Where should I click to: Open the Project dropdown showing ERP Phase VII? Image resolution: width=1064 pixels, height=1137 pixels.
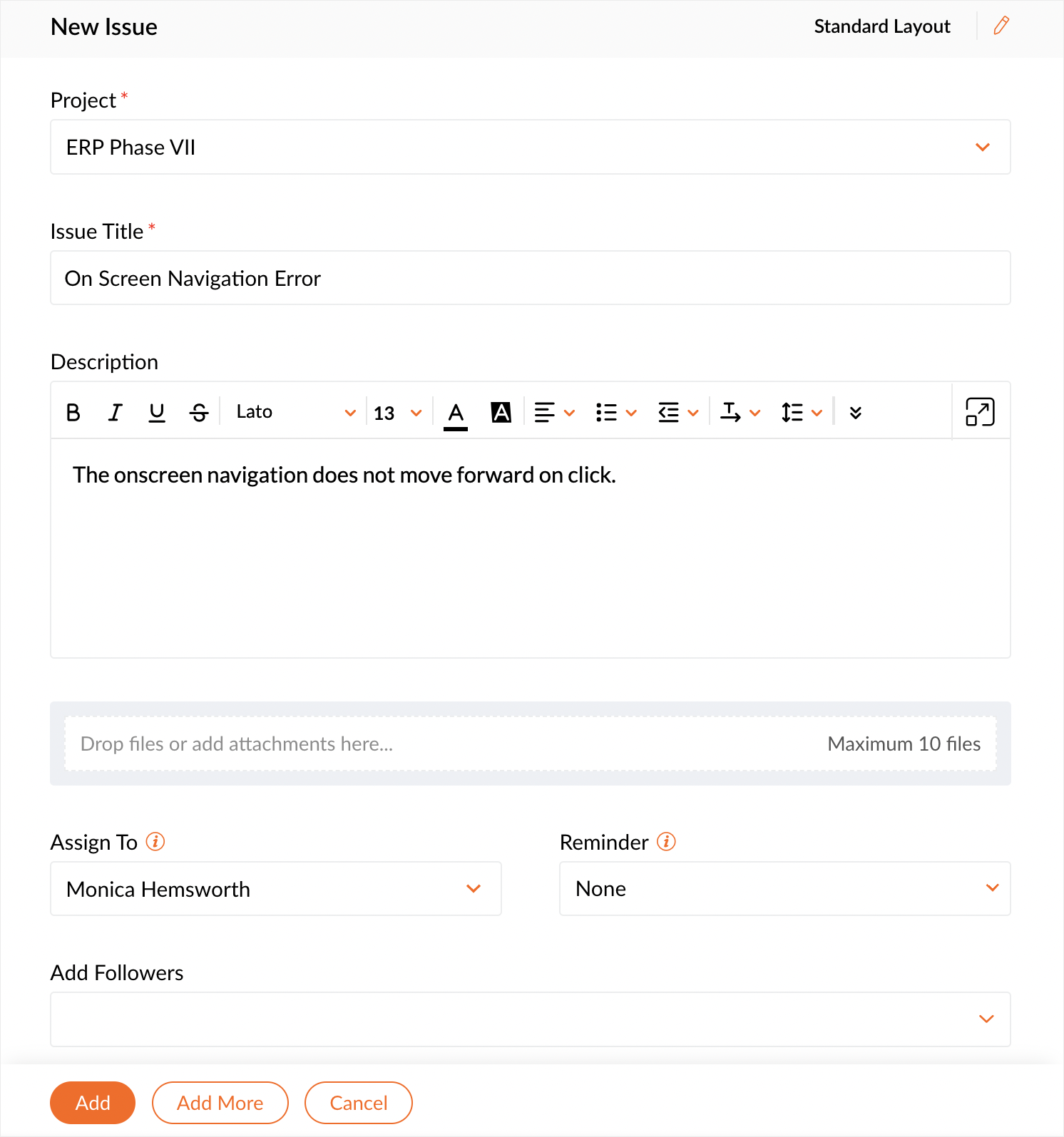[531, 147]
